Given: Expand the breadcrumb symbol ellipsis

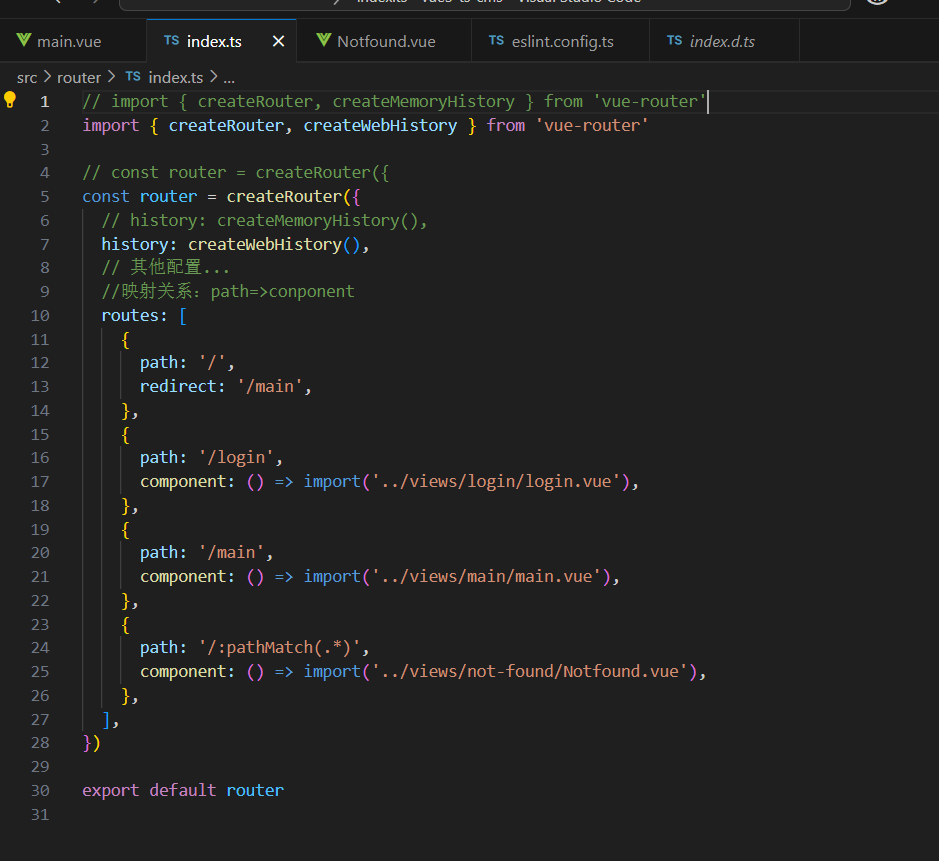Looking at the screenshot, I should coord(229,77).
